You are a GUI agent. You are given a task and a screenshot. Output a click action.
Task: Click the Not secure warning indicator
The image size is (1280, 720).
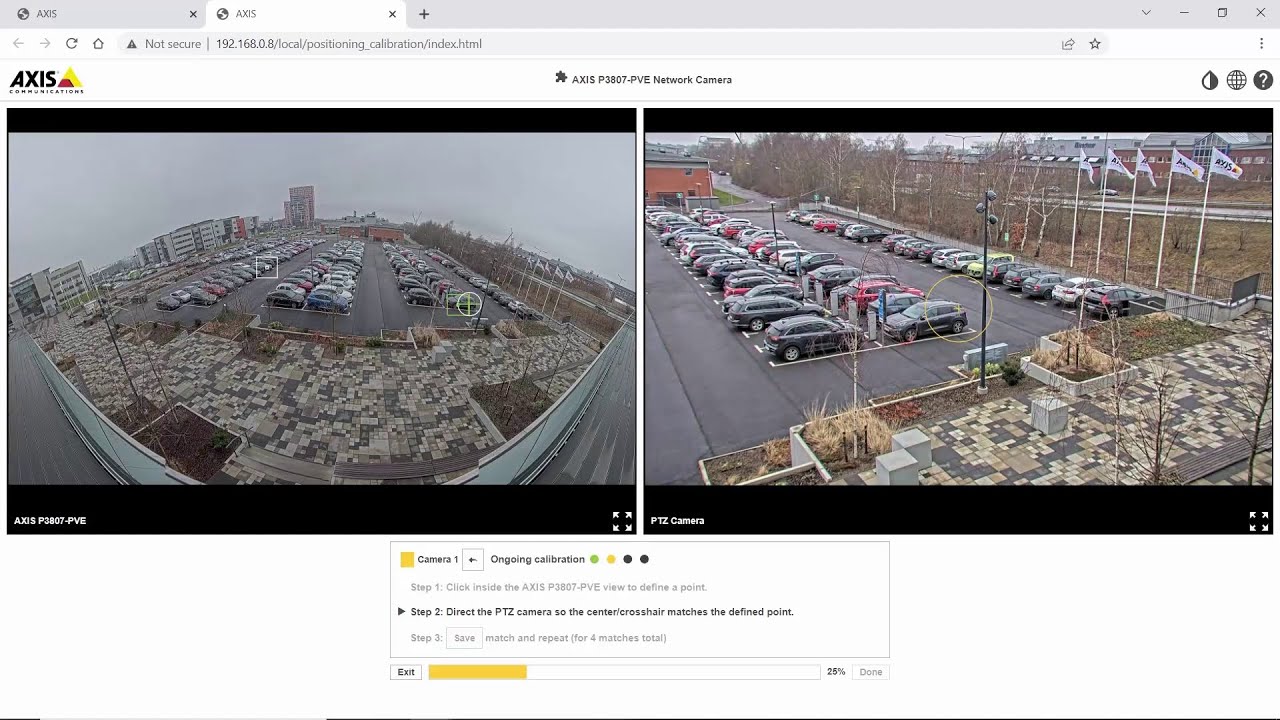(163, 44)
